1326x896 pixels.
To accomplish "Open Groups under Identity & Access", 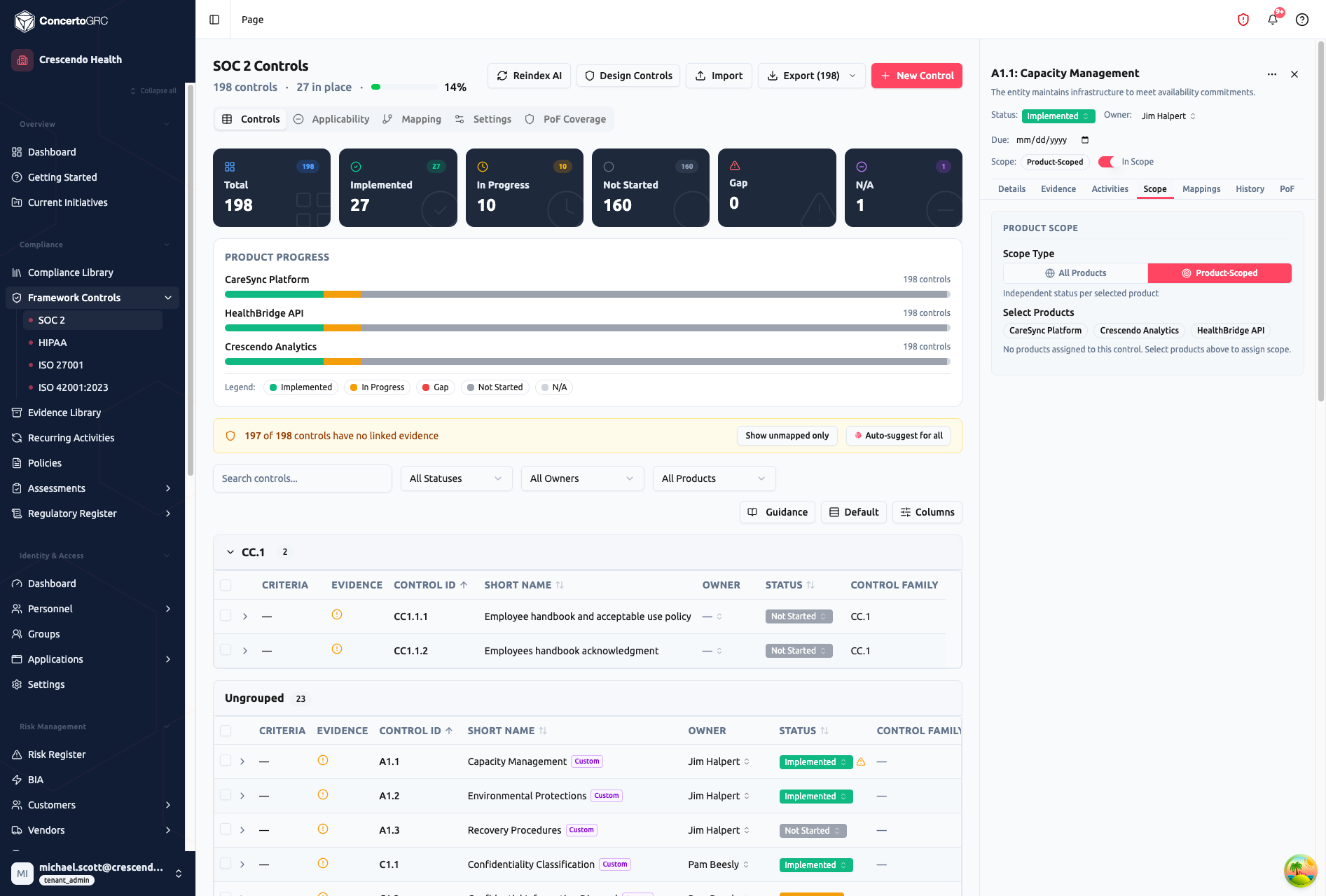I will [x=43, y=634].
